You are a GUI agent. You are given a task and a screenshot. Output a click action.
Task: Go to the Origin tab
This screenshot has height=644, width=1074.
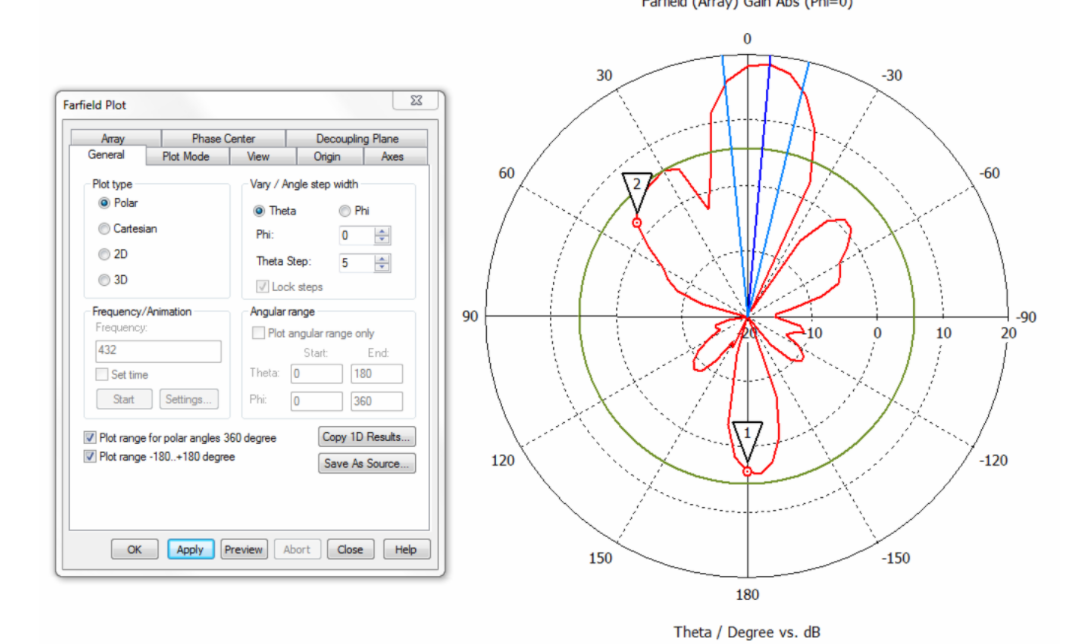tap(327, 156)
